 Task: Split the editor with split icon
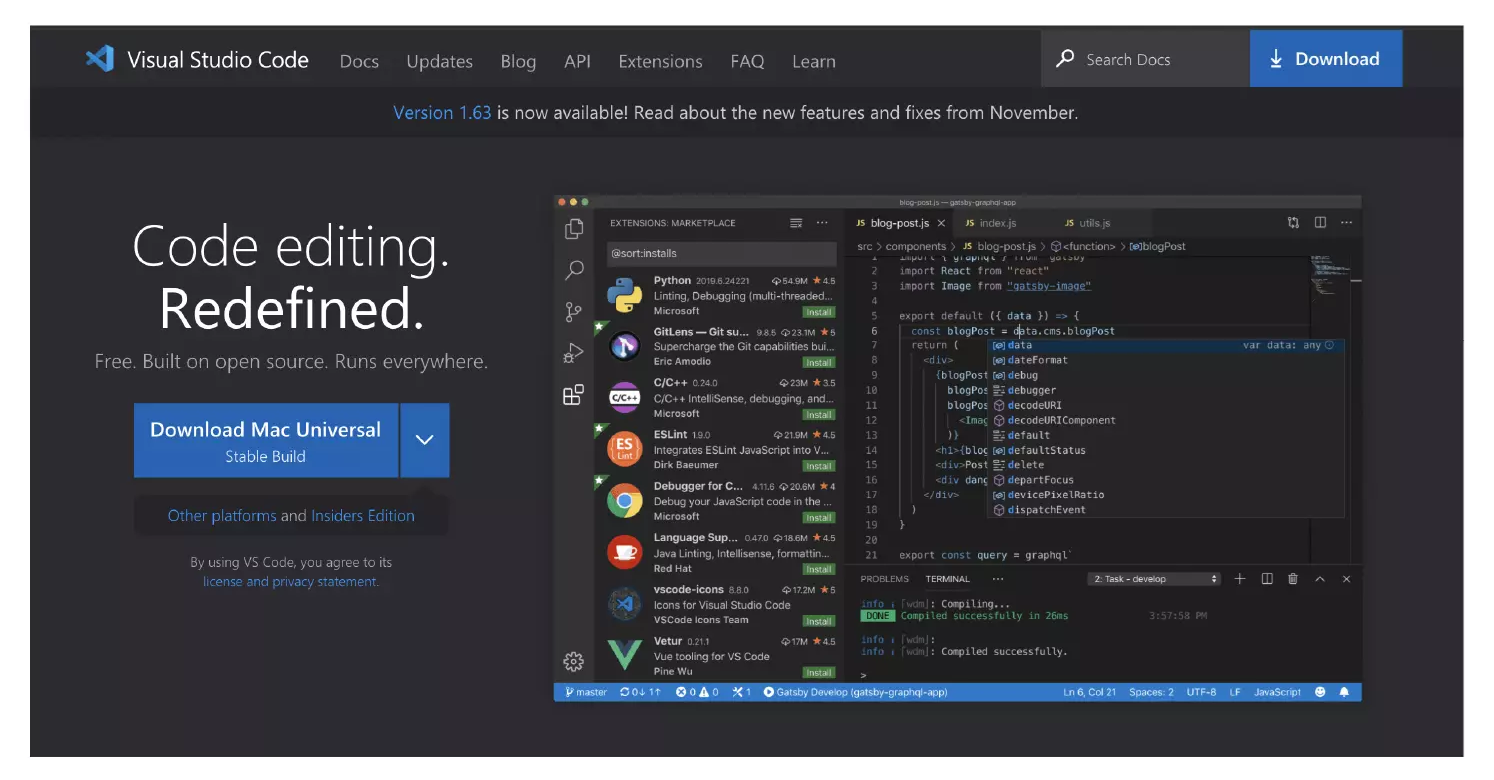[x=1320, y=223]
